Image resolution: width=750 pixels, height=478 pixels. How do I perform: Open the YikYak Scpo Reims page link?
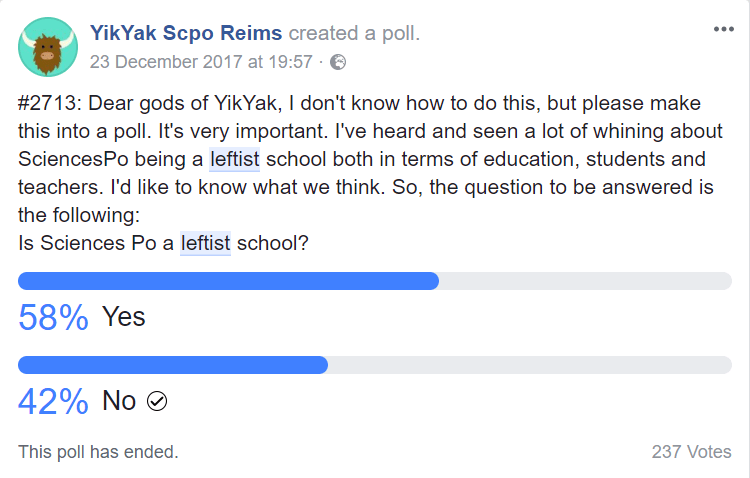pyautogui.click(x=186, y=33)
